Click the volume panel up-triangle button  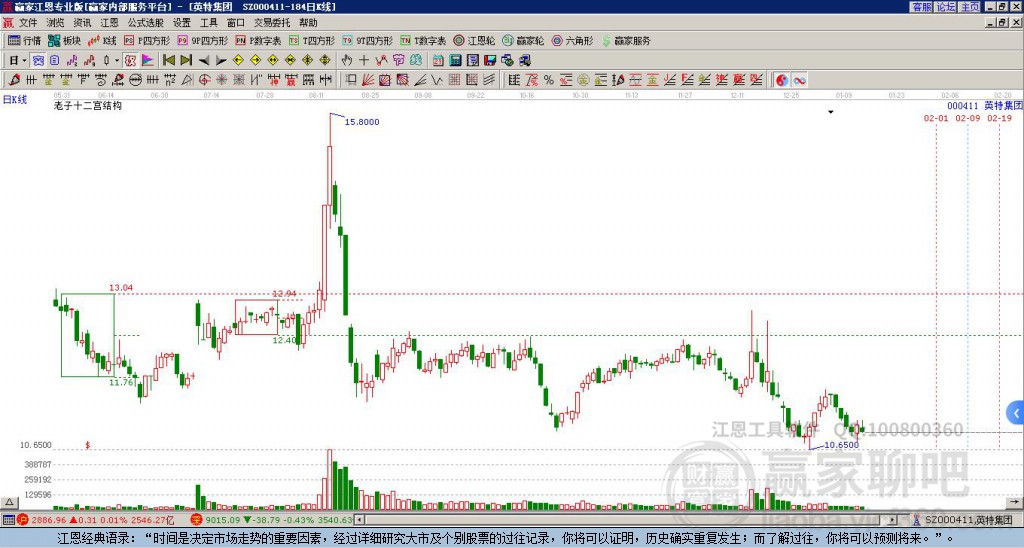(x=8, y=502)
